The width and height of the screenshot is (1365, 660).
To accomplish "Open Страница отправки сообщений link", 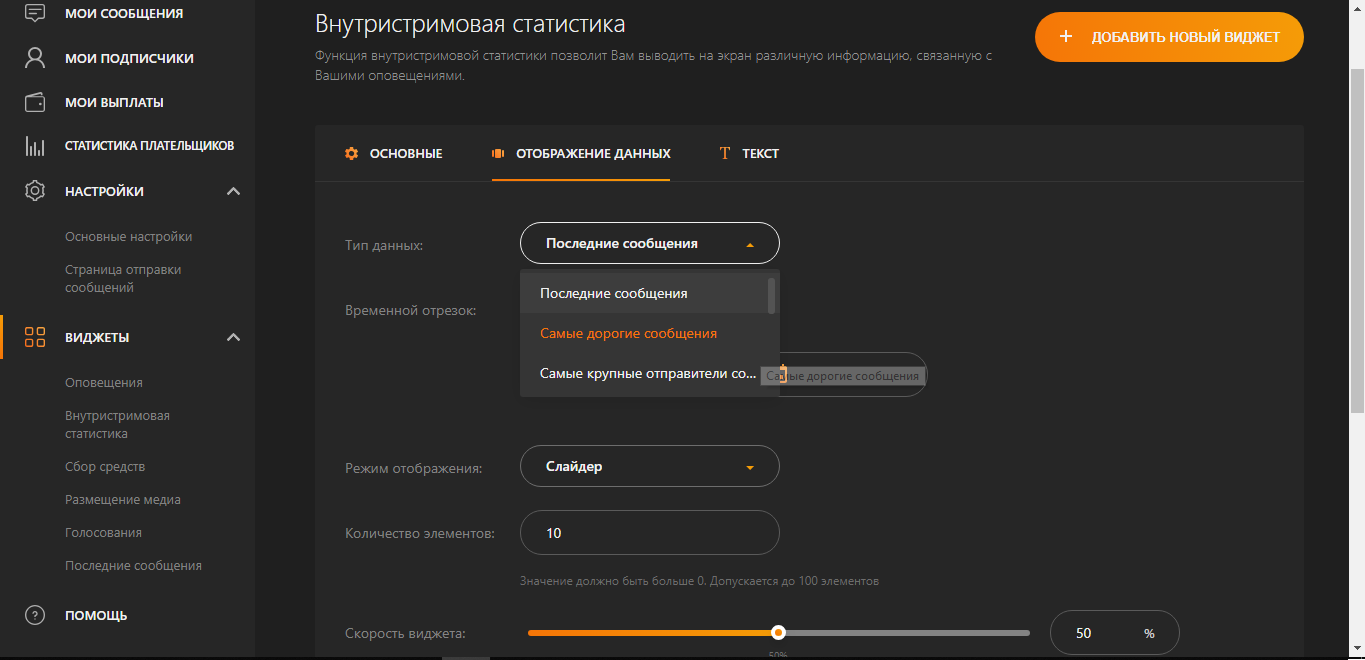I will click(x=123, y=278).
